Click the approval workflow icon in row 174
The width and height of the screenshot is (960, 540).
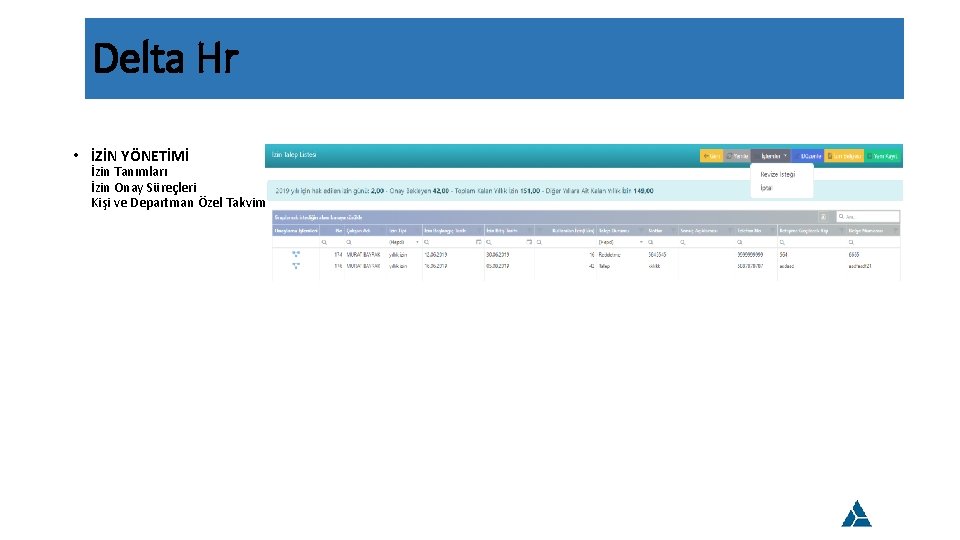click(296, 254)
